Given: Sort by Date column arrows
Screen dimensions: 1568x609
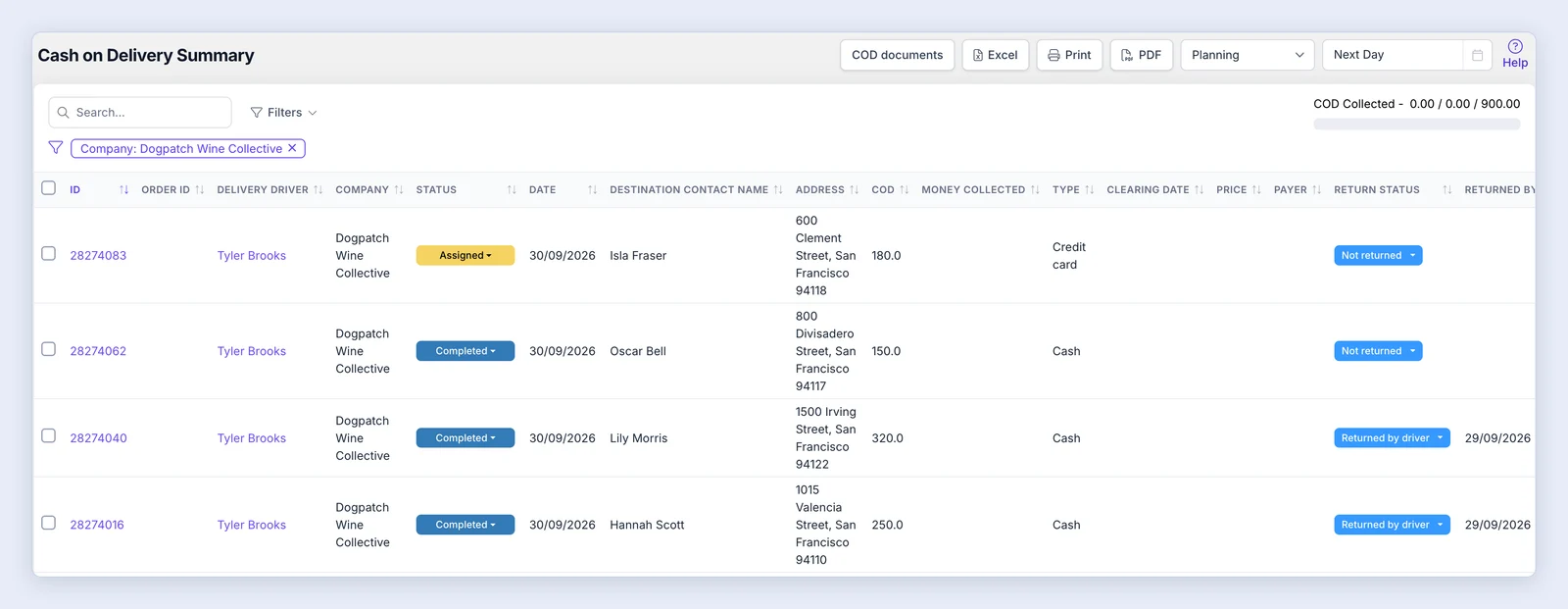Looking at the screenshot, I should click(592, 190).
